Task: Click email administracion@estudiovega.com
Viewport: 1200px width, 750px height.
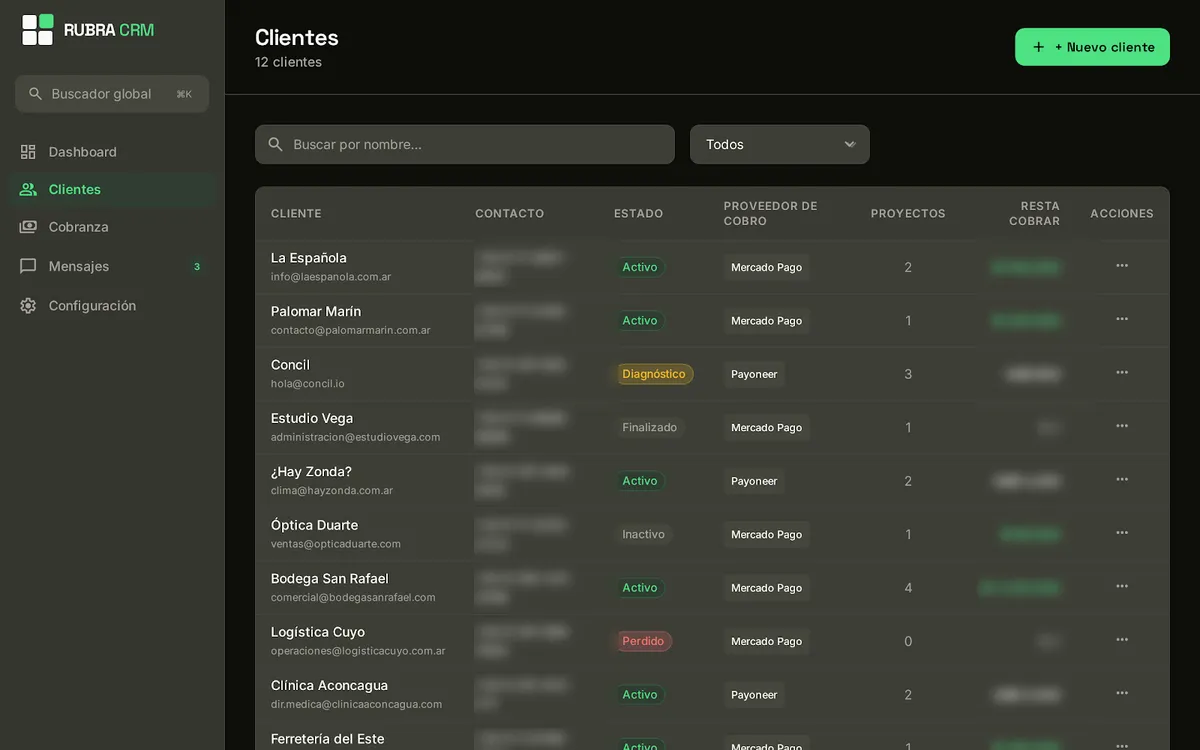Action: coord(355,437)
